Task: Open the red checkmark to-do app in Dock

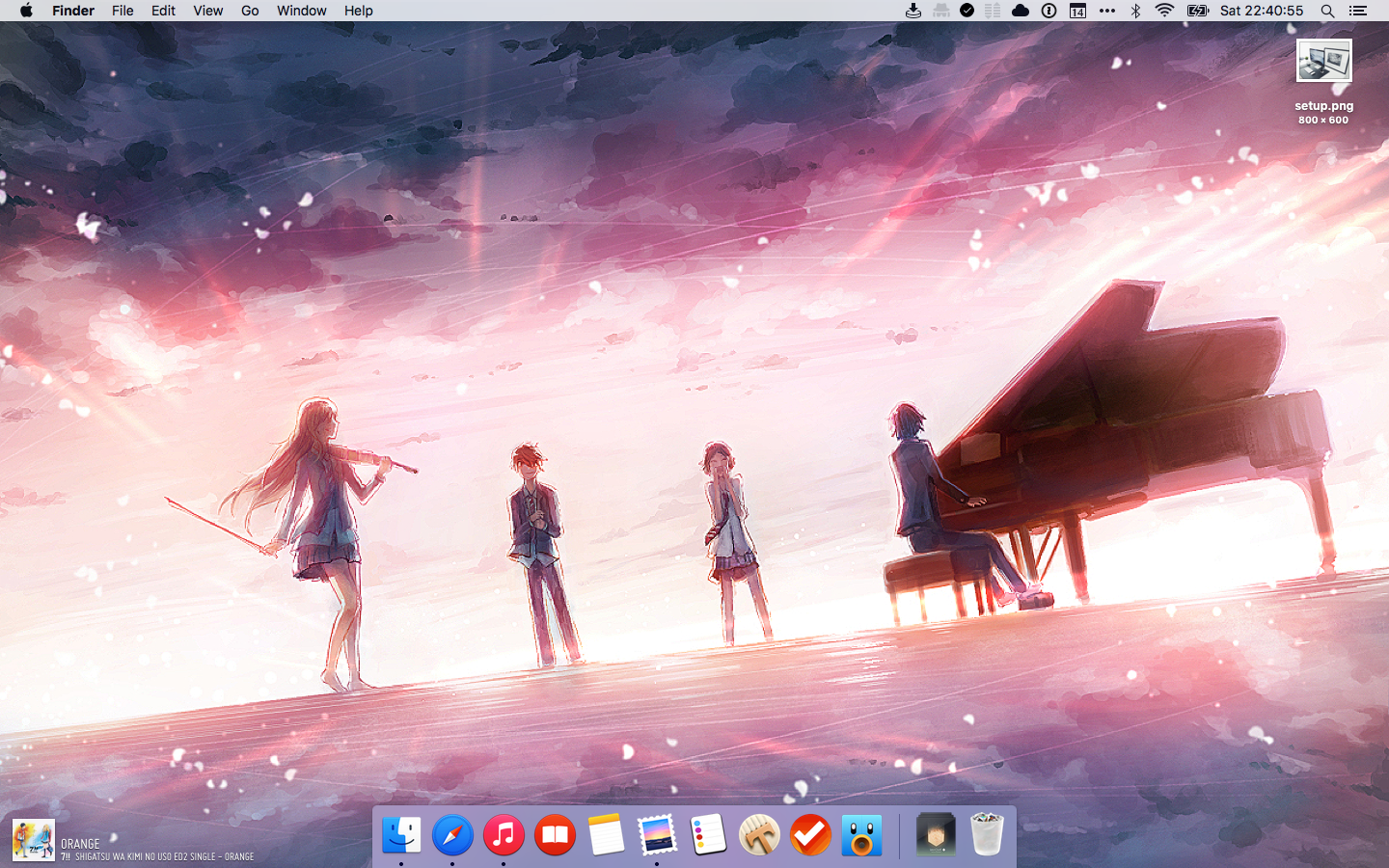Action: click(810, 834)
